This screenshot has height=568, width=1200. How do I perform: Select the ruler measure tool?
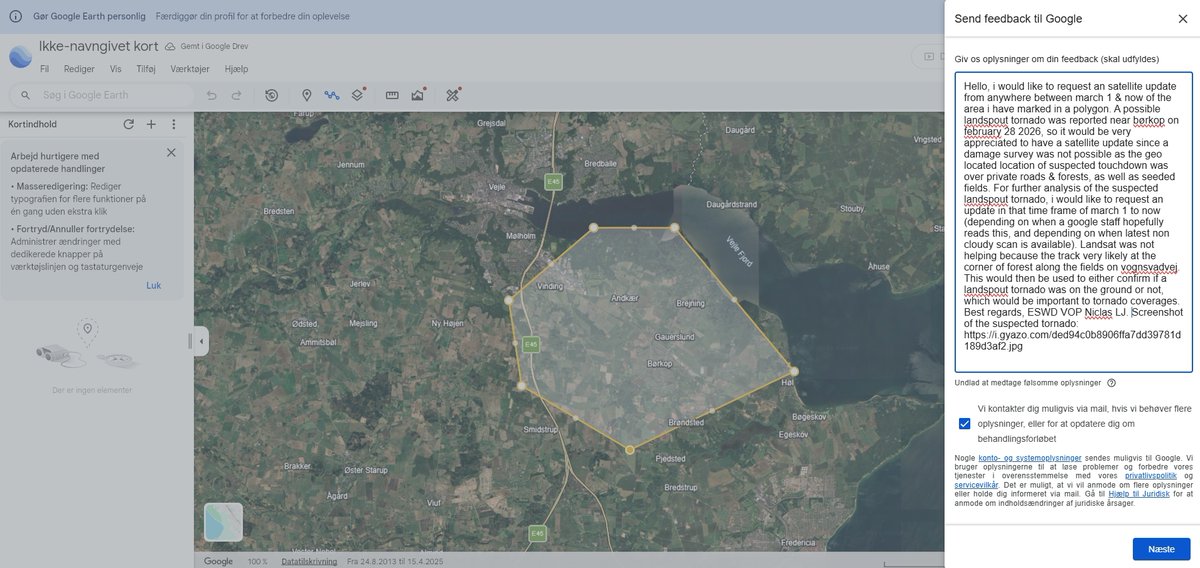(x=392, y=95)
